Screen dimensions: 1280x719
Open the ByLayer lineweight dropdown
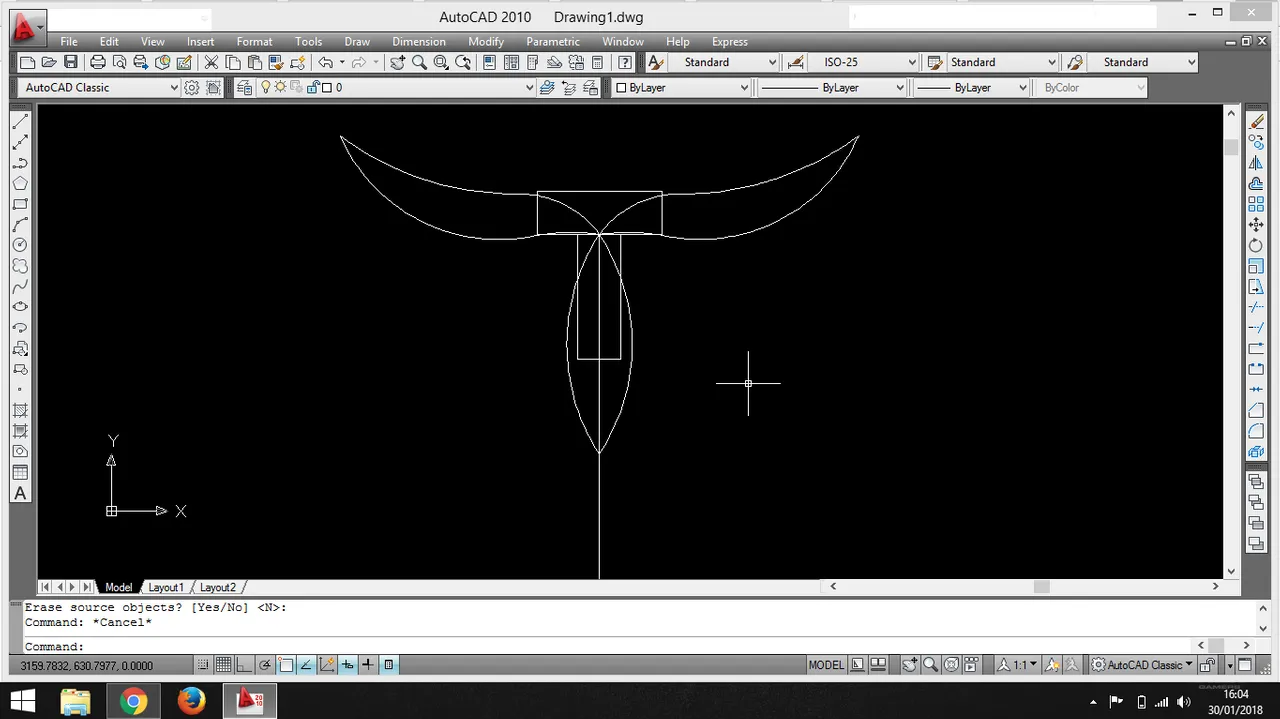pyautogui.click(x=972, y=88)
